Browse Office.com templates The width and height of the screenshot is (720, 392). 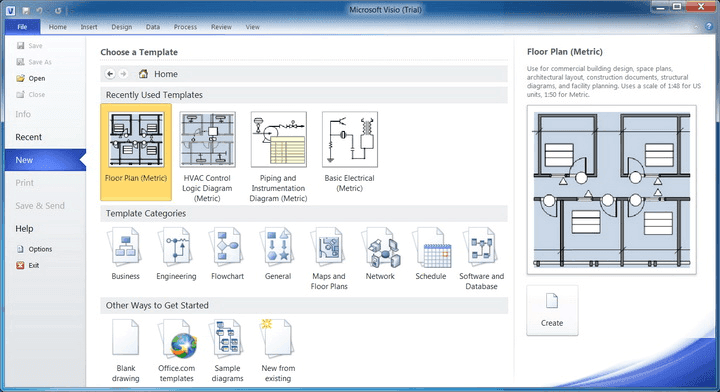click(176, 351)
